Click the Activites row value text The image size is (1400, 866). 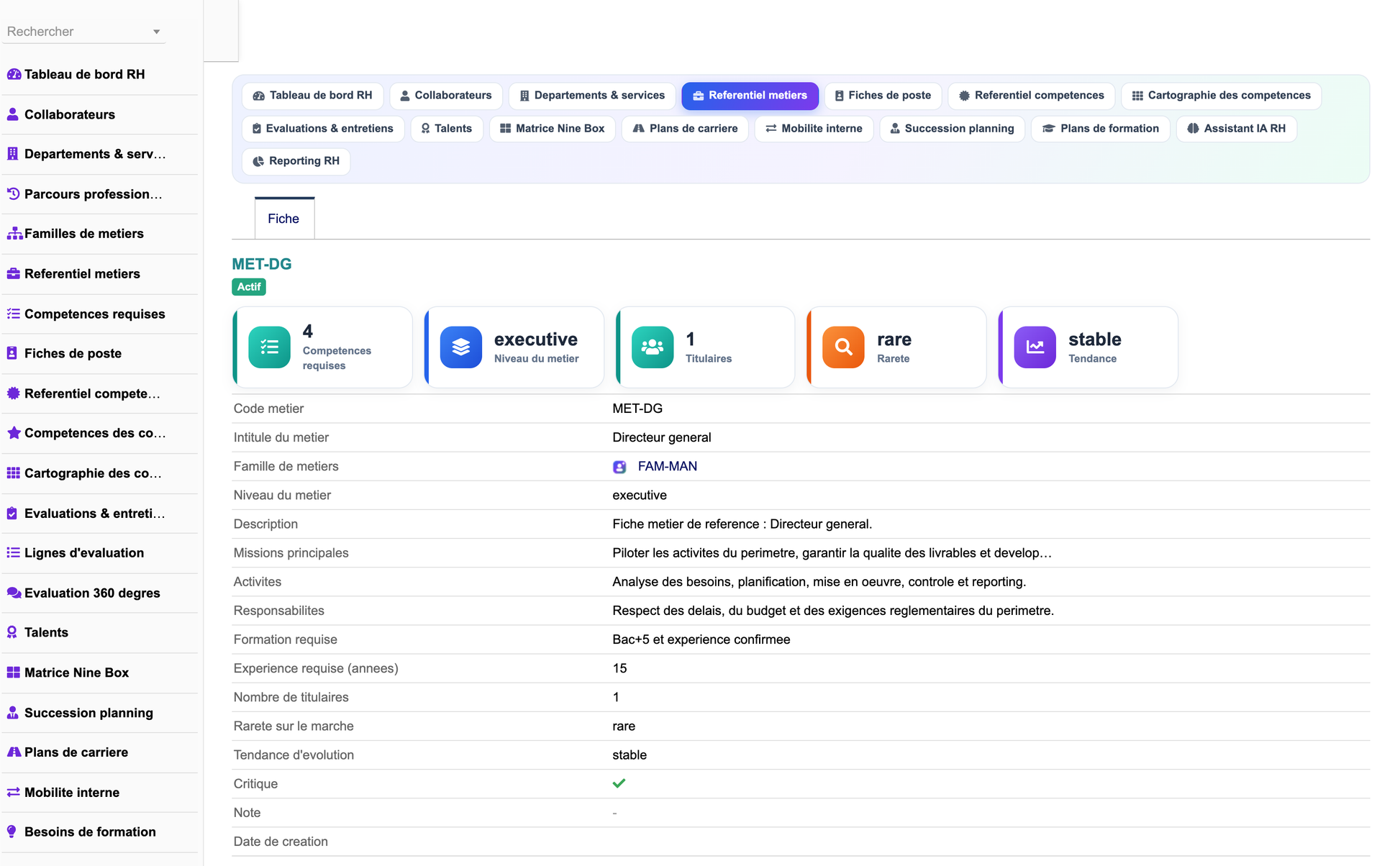click(819, 582)
